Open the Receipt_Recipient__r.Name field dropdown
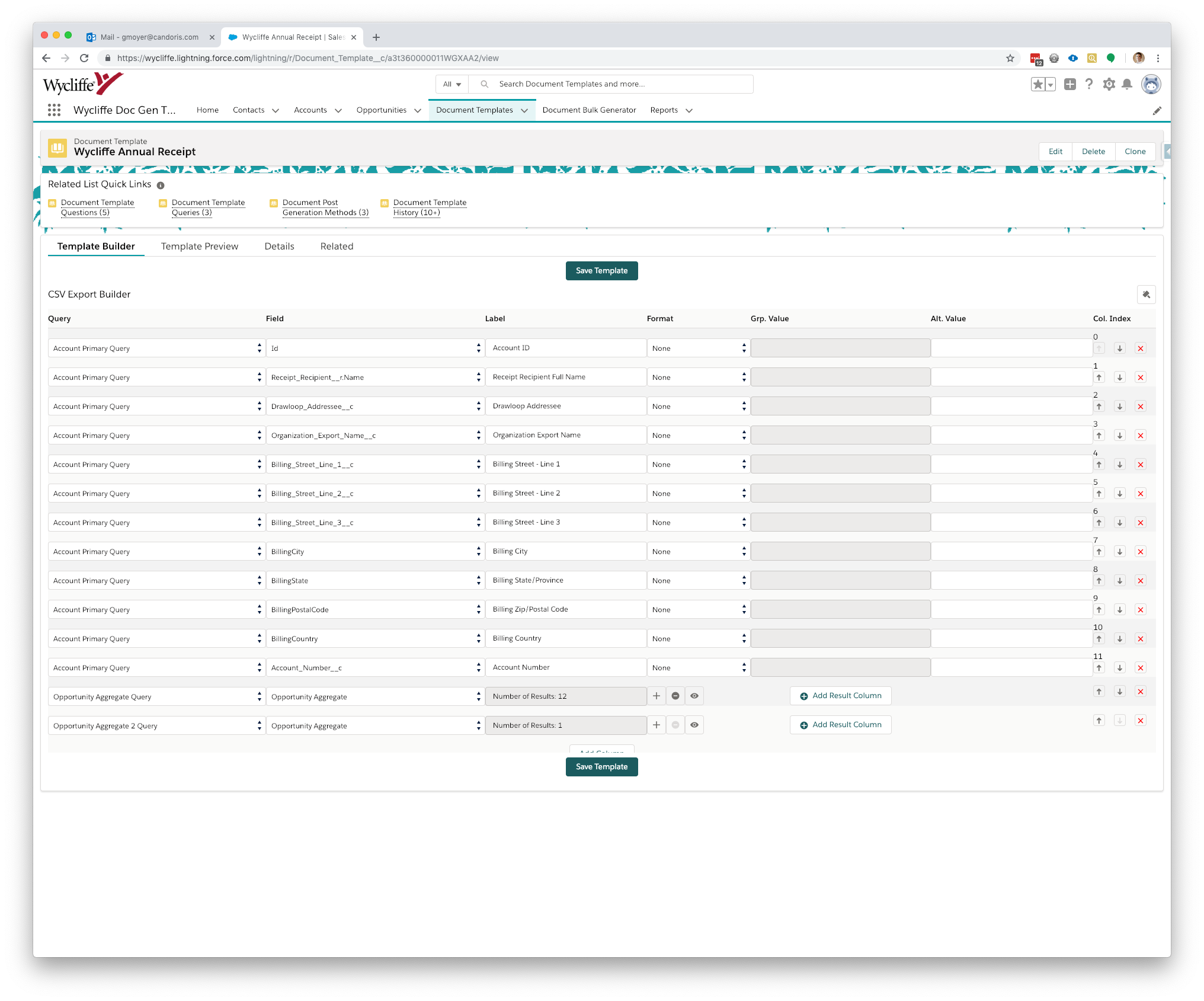This screenshot has height=1001, width=1204. pos(375,378)
